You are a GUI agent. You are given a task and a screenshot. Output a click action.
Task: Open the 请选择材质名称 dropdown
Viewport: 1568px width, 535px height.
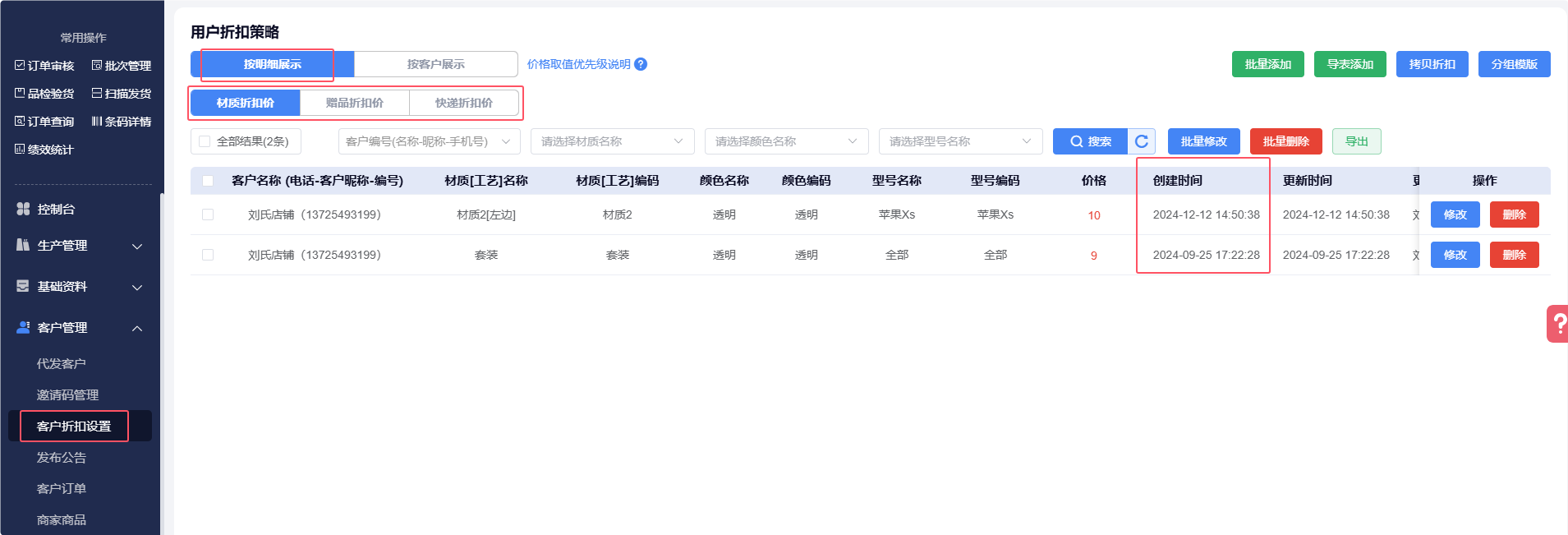(613, 141)
